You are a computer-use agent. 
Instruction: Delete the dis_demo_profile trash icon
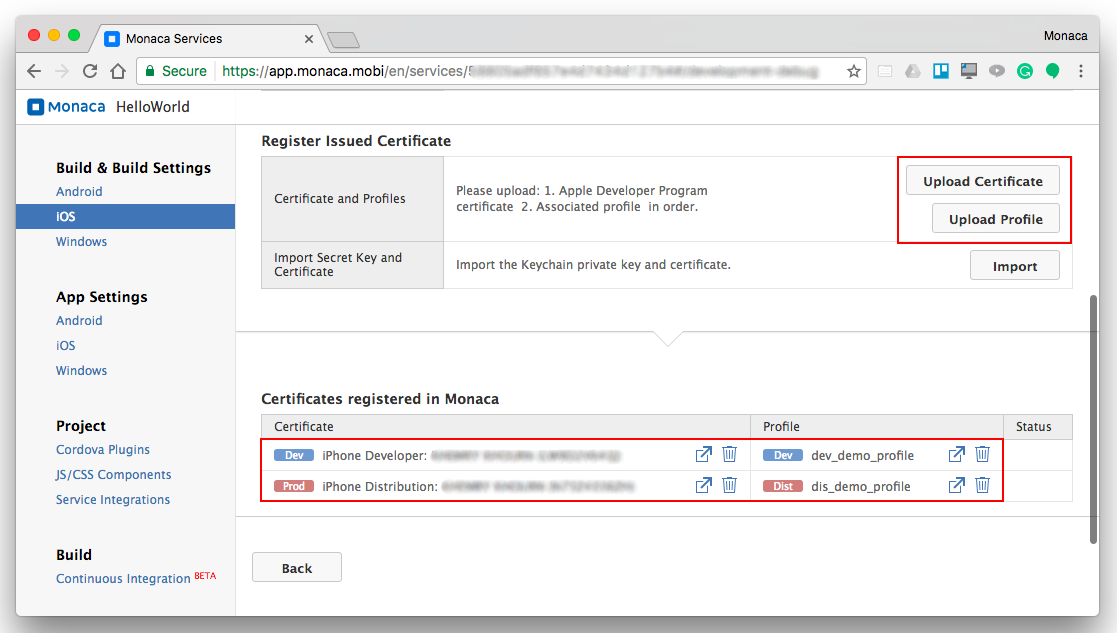click(x=982, y=485)
